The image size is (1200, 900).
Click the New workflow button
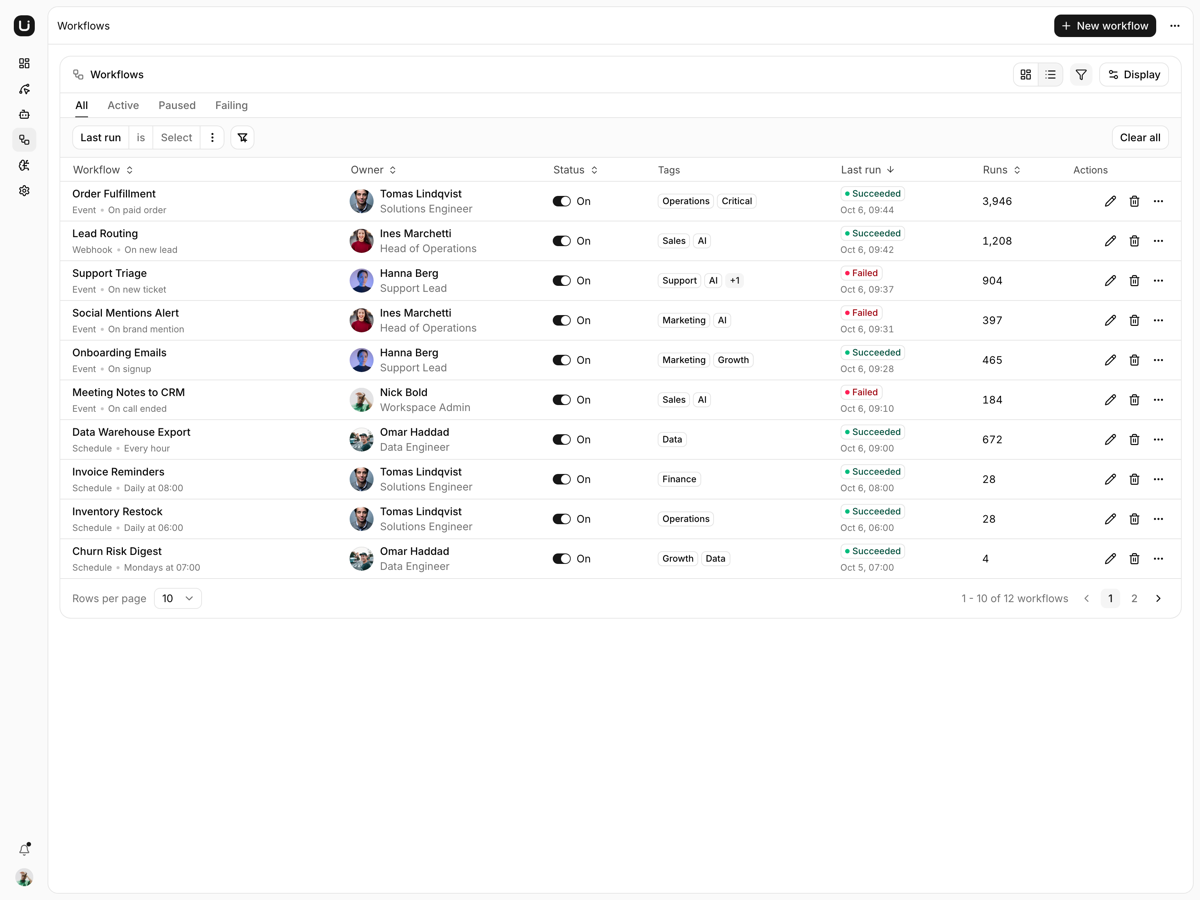(x=1105, y=26)
